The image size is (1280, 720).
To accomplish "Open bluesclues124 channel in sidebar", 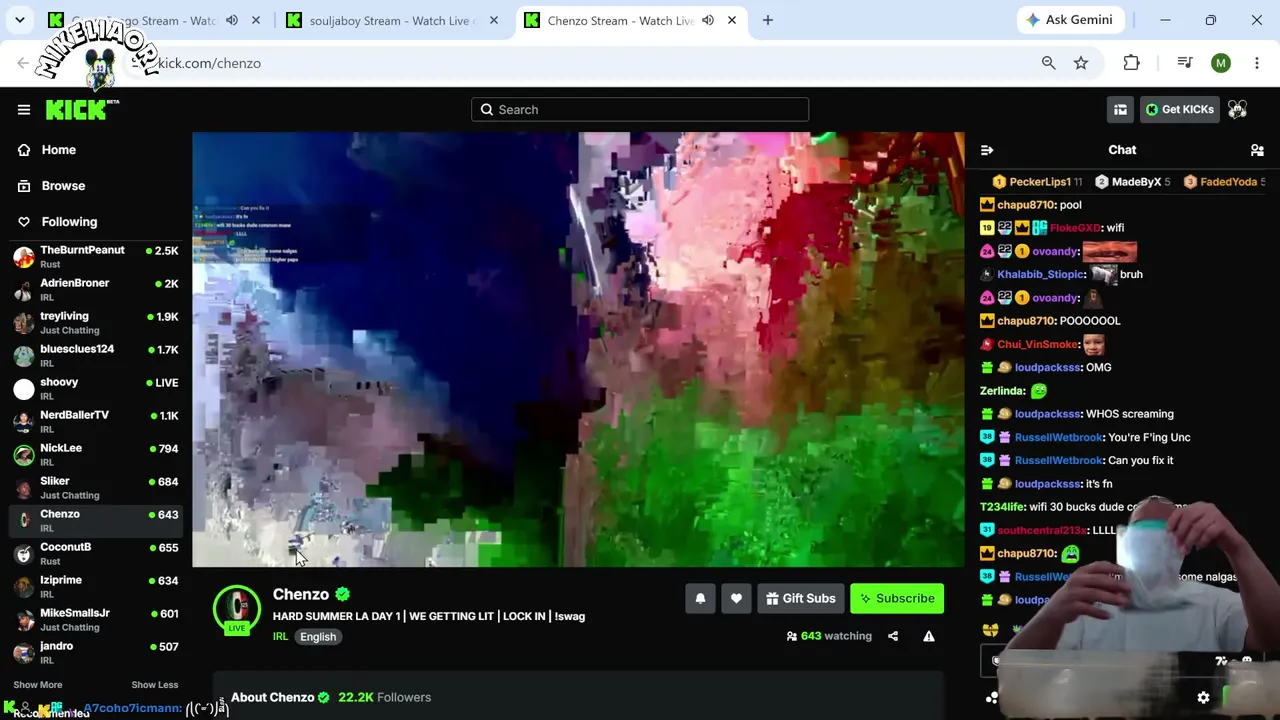I will coord(96,356).
